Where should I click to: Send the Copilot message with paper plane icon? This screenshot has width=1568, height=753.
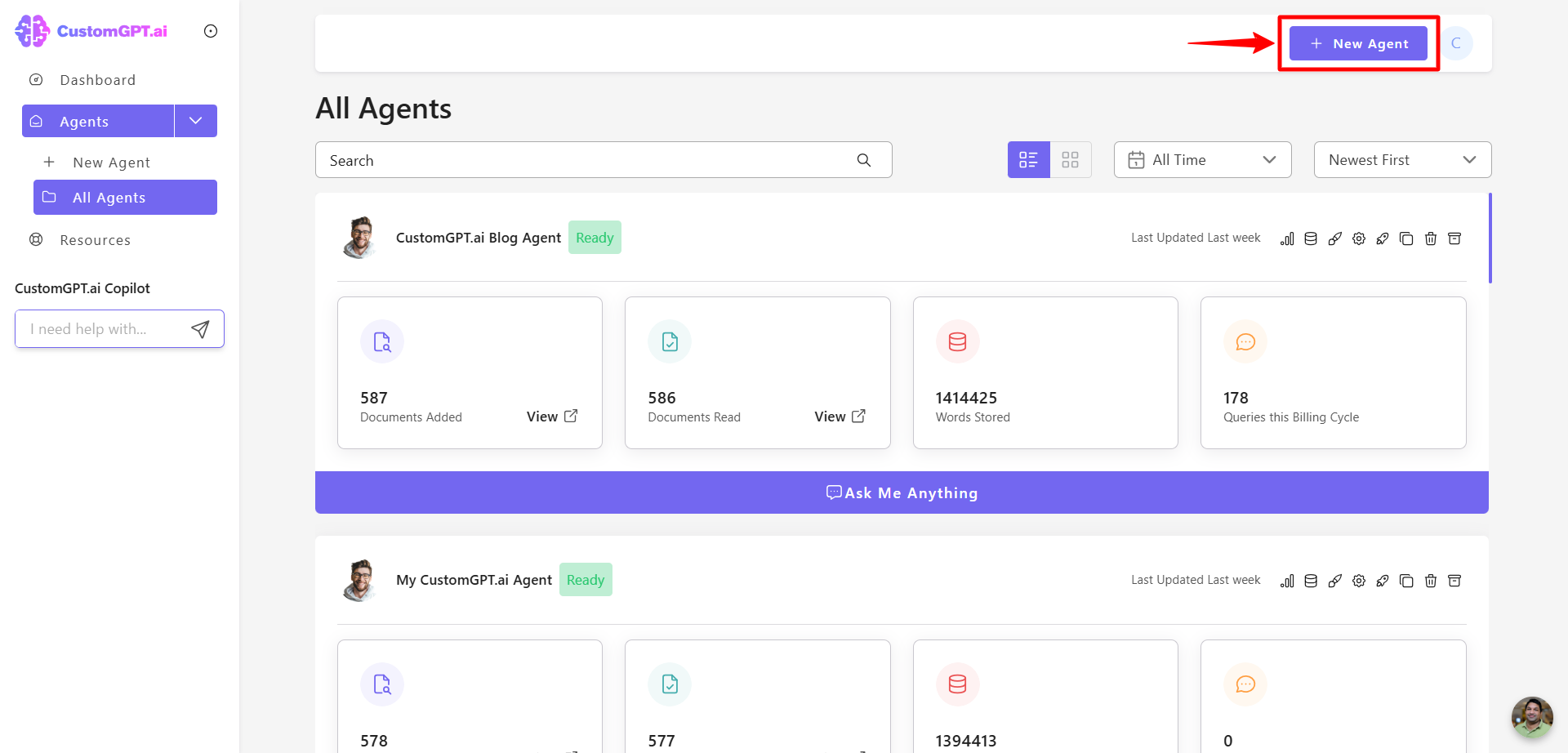click(200, 329)
